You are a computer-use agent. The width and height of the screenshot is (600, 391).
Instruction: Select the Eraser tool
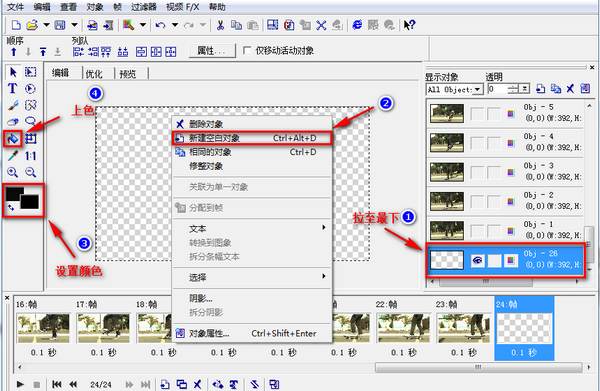point(13,122)
